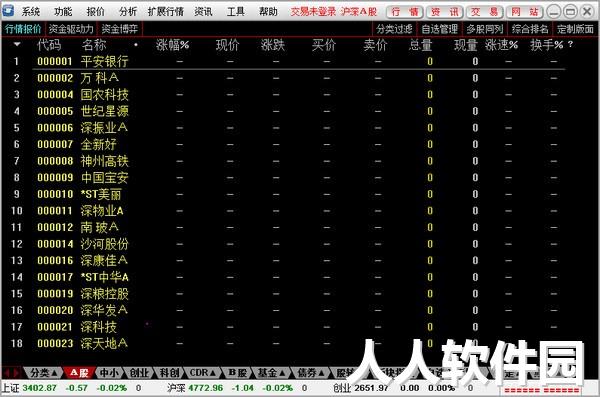Click the application logo icon in the title bar

coord(8,10)
